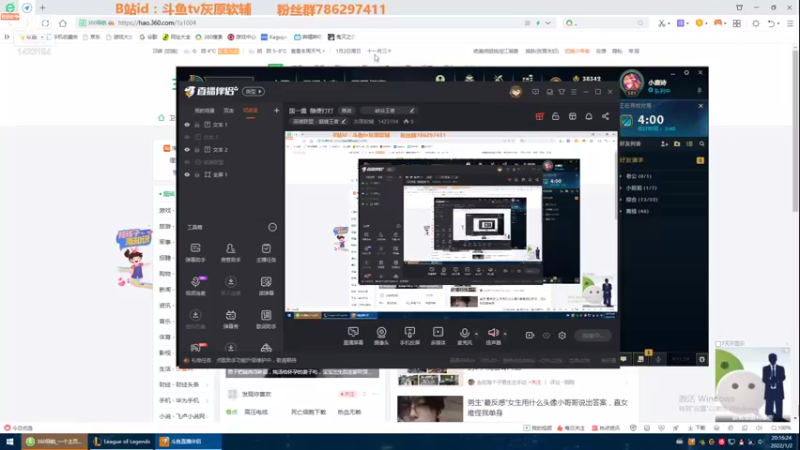Viewport: 800px width, 450px height.
Task: Open friend requests badge in League client
Action: (700, 160)
